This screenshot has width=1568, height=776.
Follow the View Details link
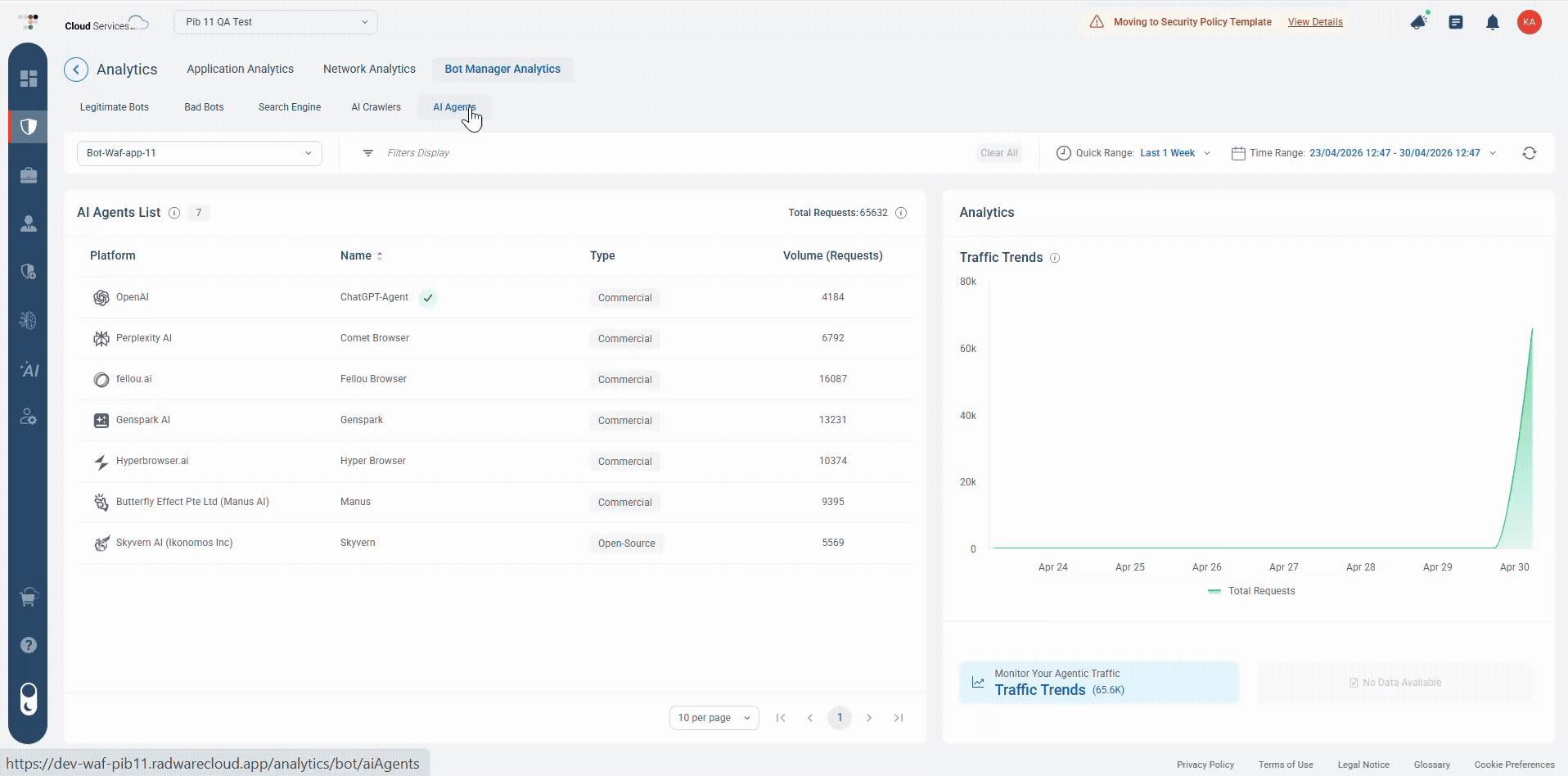pyautogui.click(x=1315, y=22)
